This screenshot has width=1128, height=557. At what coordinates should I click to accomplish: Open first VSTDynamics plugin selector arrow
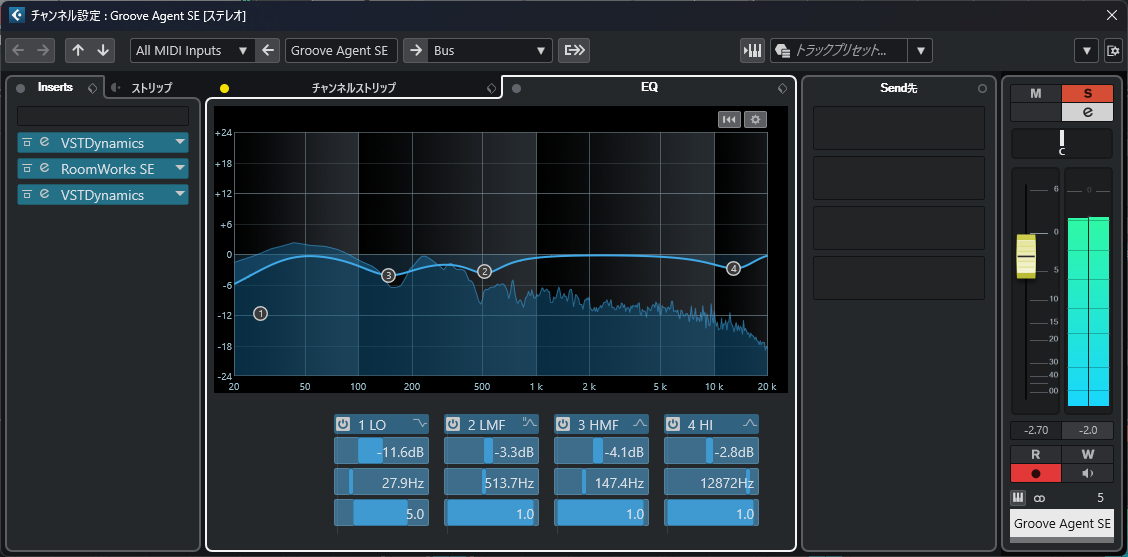[180, 142]
